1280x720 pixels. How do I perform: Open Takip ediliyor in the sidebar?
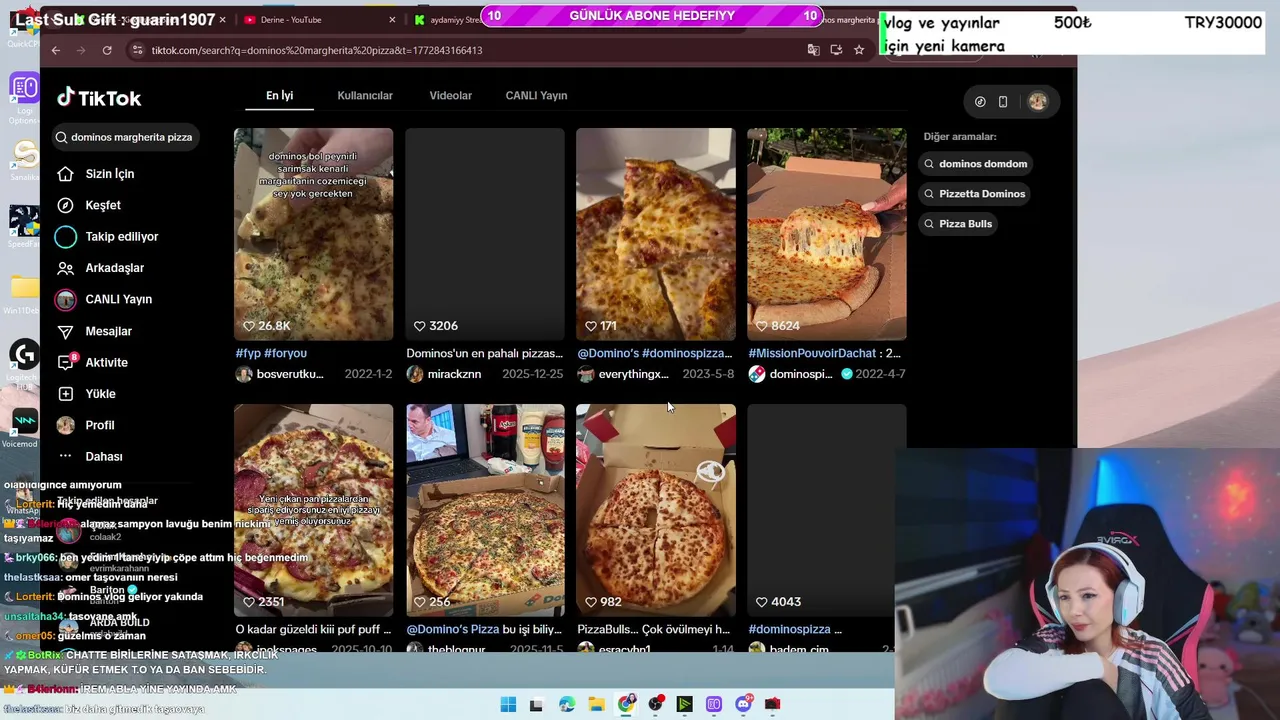pos(108,237)
